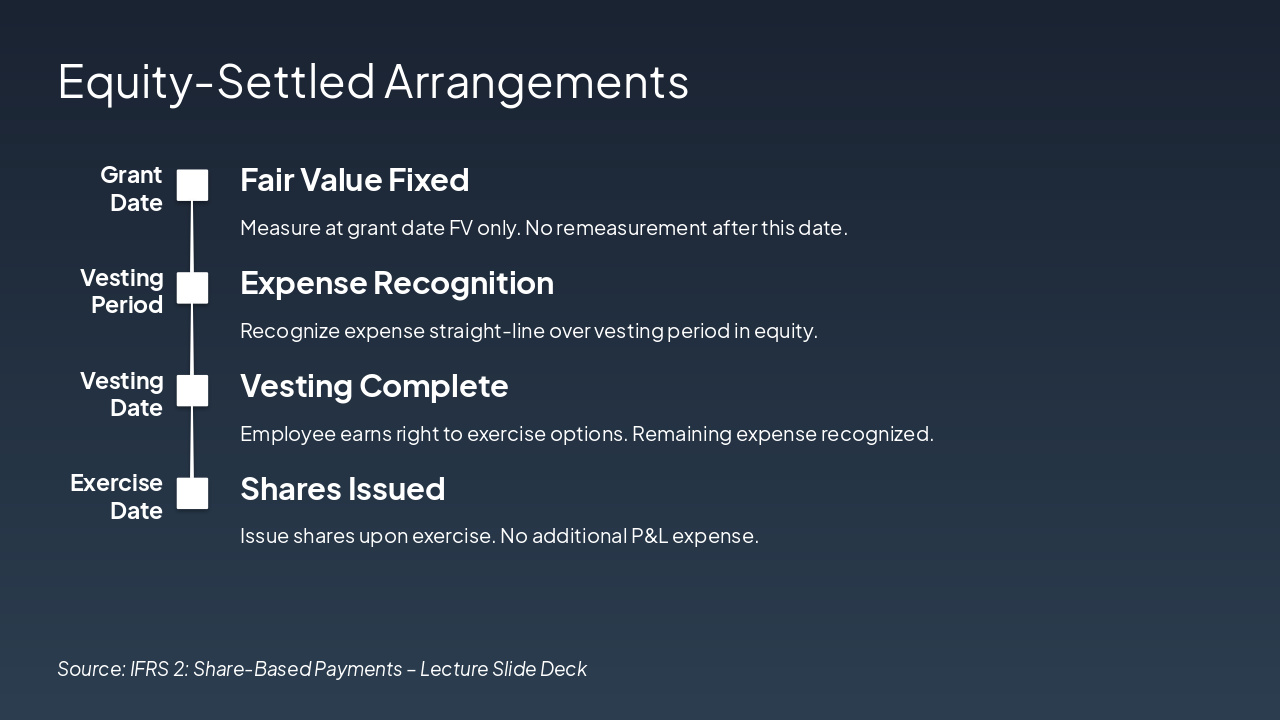The height and width of the screenshot is (720, 1280).
Task: Click the Grant Date square timeline marker
Action: pyautogui.click(x=192, y=185)
